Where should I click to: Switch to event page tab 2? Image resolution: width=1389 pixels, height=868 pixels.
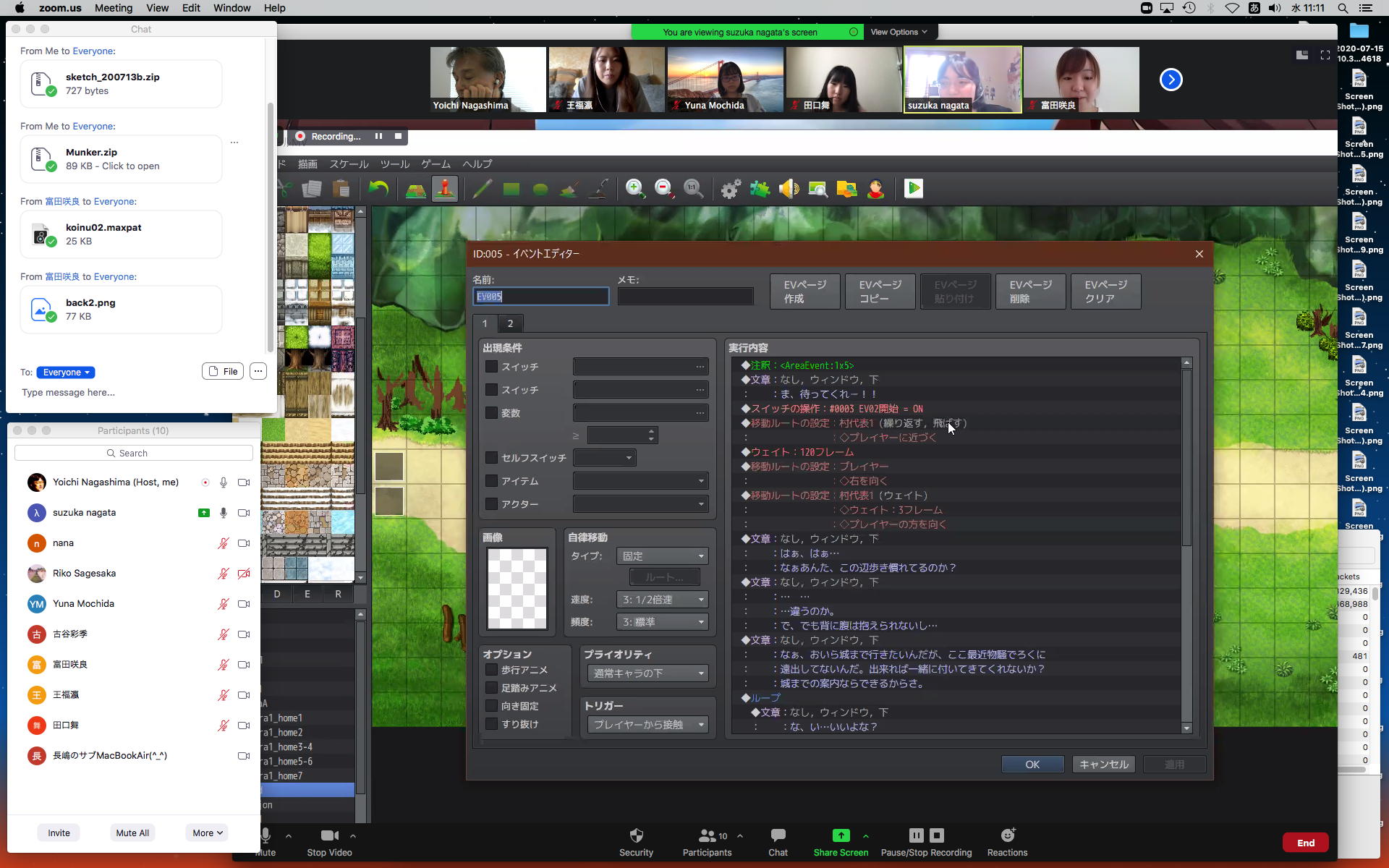pos(510,323)
